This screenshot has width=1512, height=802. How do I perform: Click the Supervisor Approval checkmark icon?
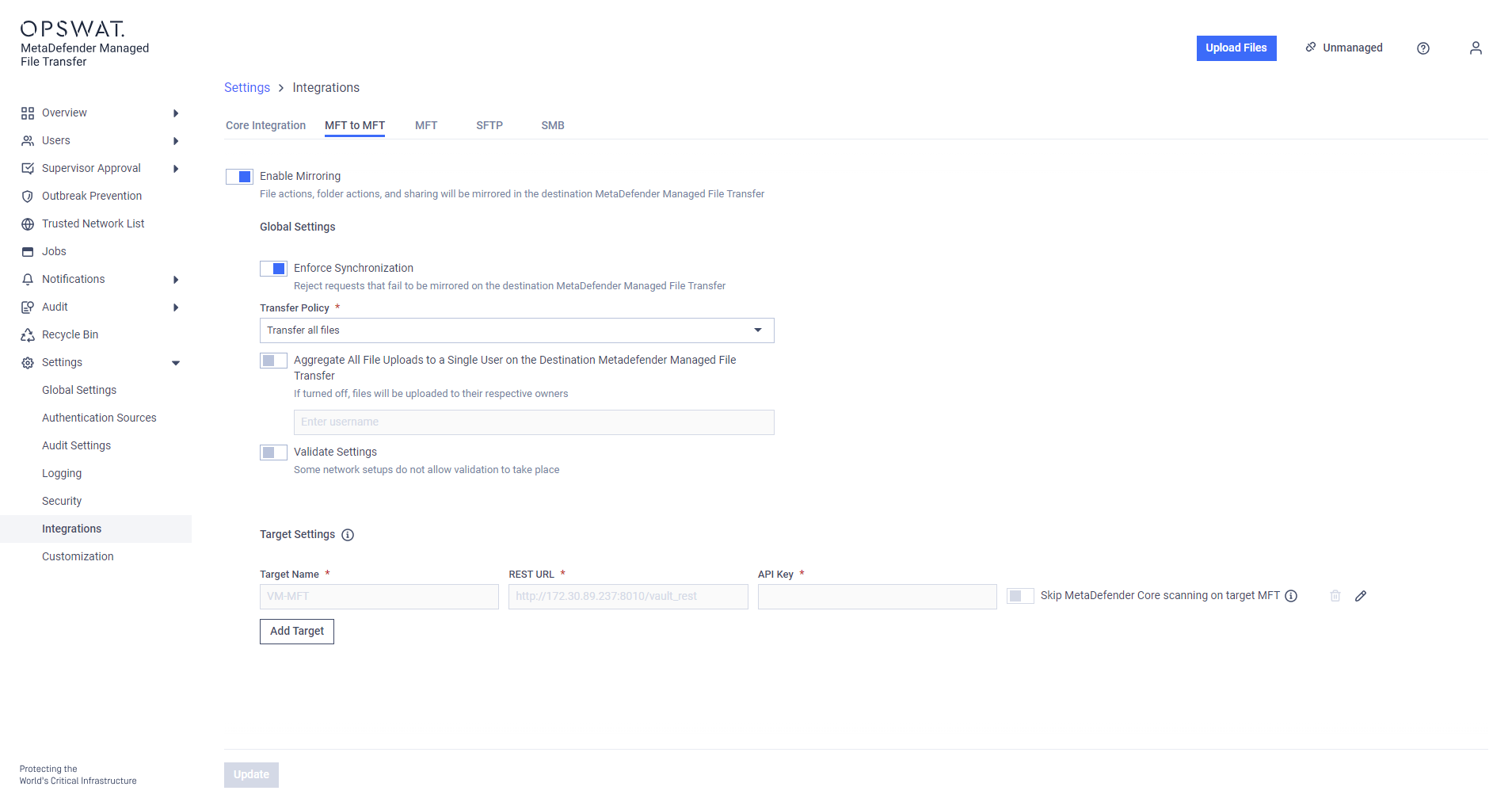click(x=28, y=169)
